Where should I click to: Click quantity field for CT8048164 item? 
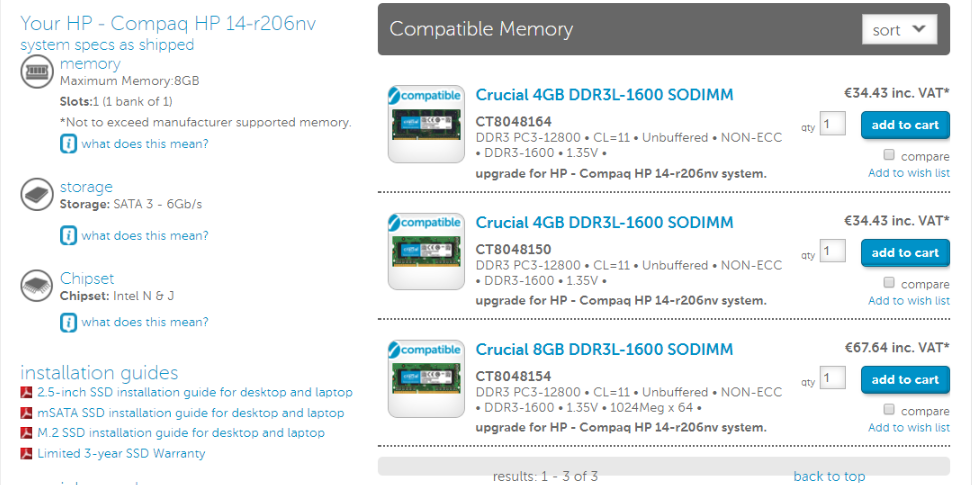click(833, 123)
